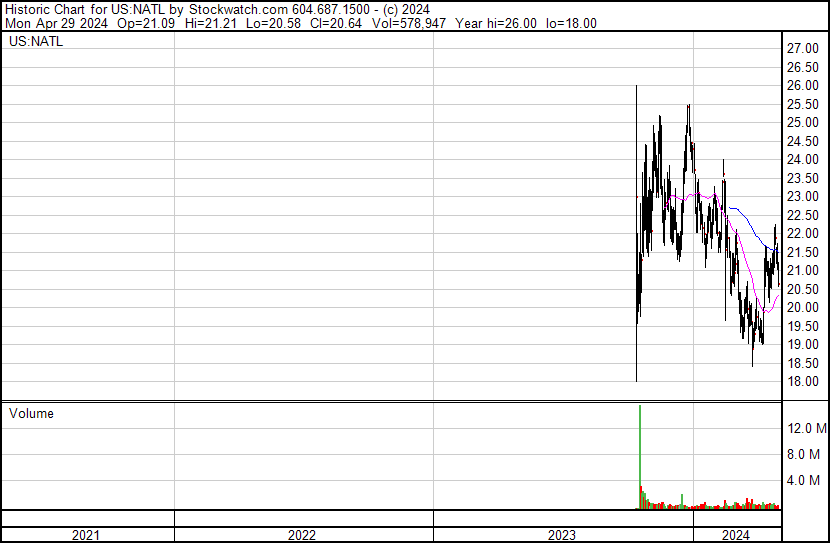The image size is (830, 543).
Task: Click the Volume panel label
Action: click(31, 414)
